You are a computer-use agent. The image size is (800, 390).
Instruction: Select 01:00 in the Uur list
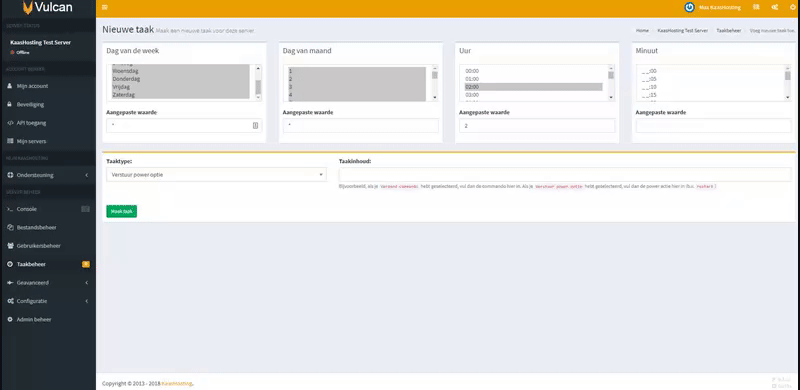pos(533,79)
